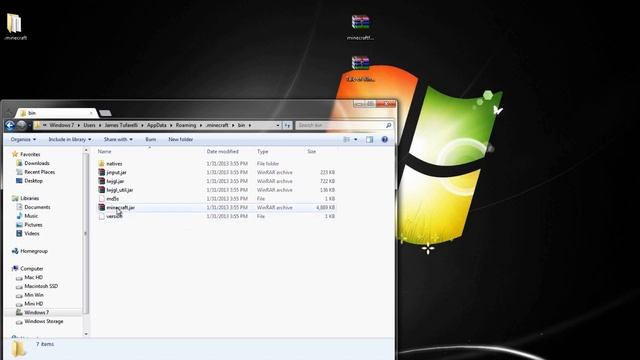Viewport: 640px width, 360px height.
Task: Open the Organize dropdown menu
Action: point(23,140)
